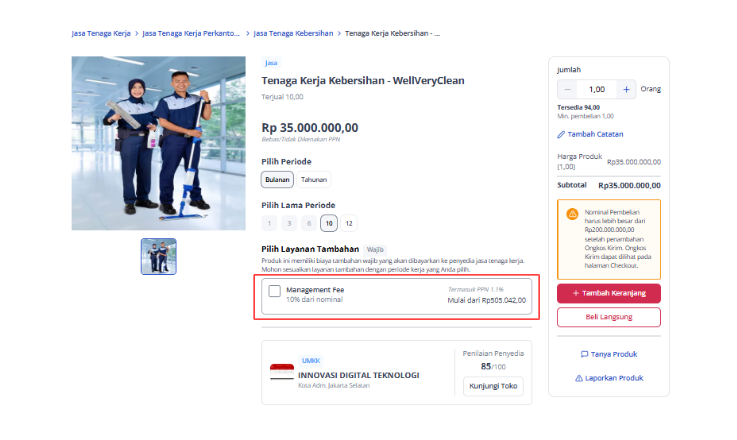This screenshot has height=440, width=737.
Task: Click the Beli Langsung button
Action: pos(609,317)
